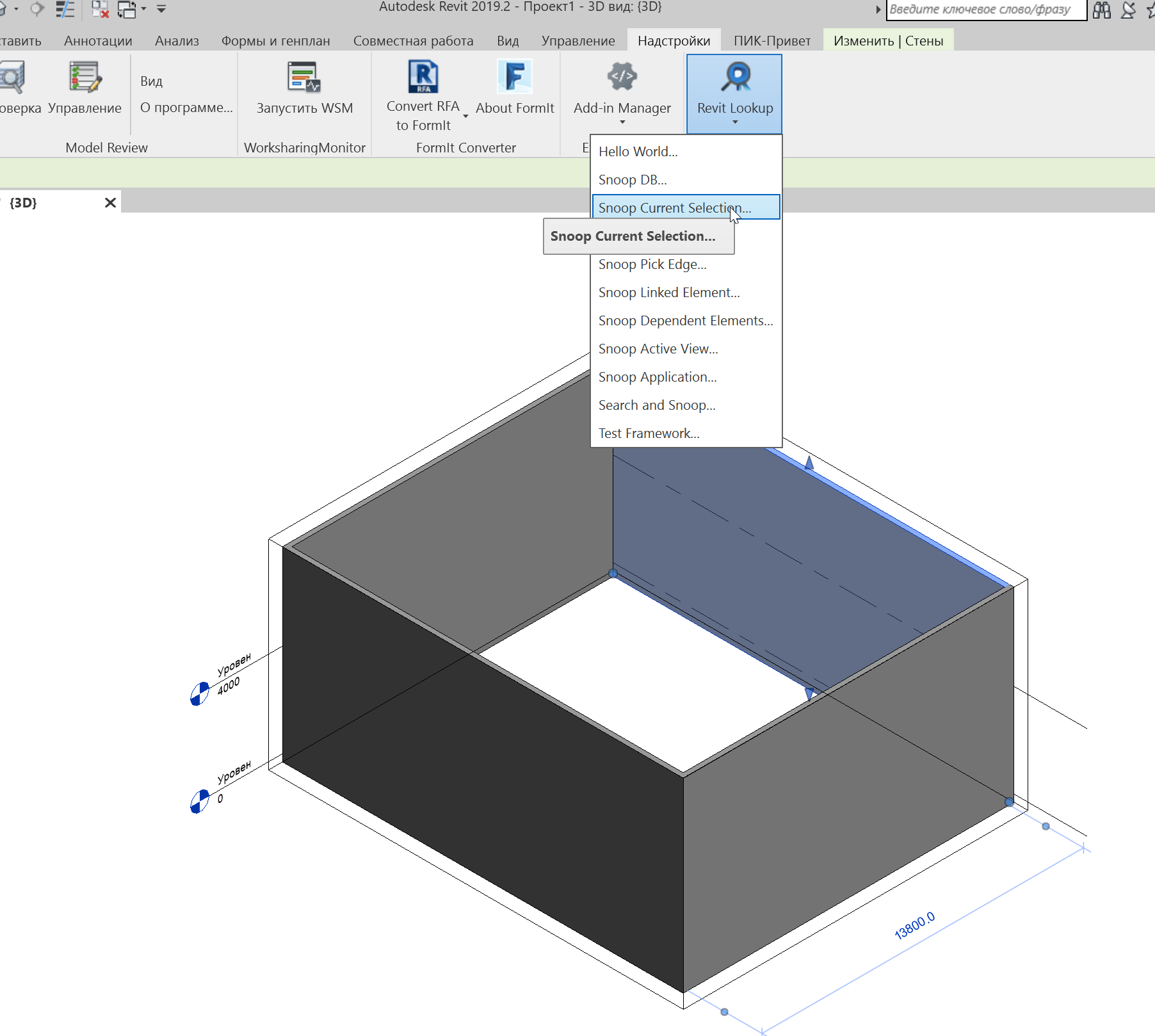Click the Запустить WSM button label

coord(305,108)
